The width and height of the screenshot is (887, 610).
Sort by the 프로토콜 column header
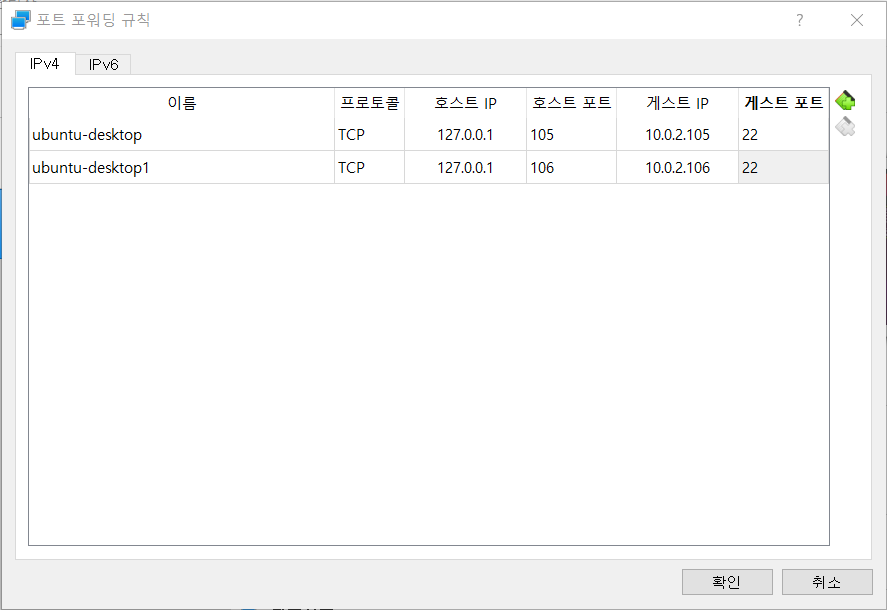click(369, 103)
